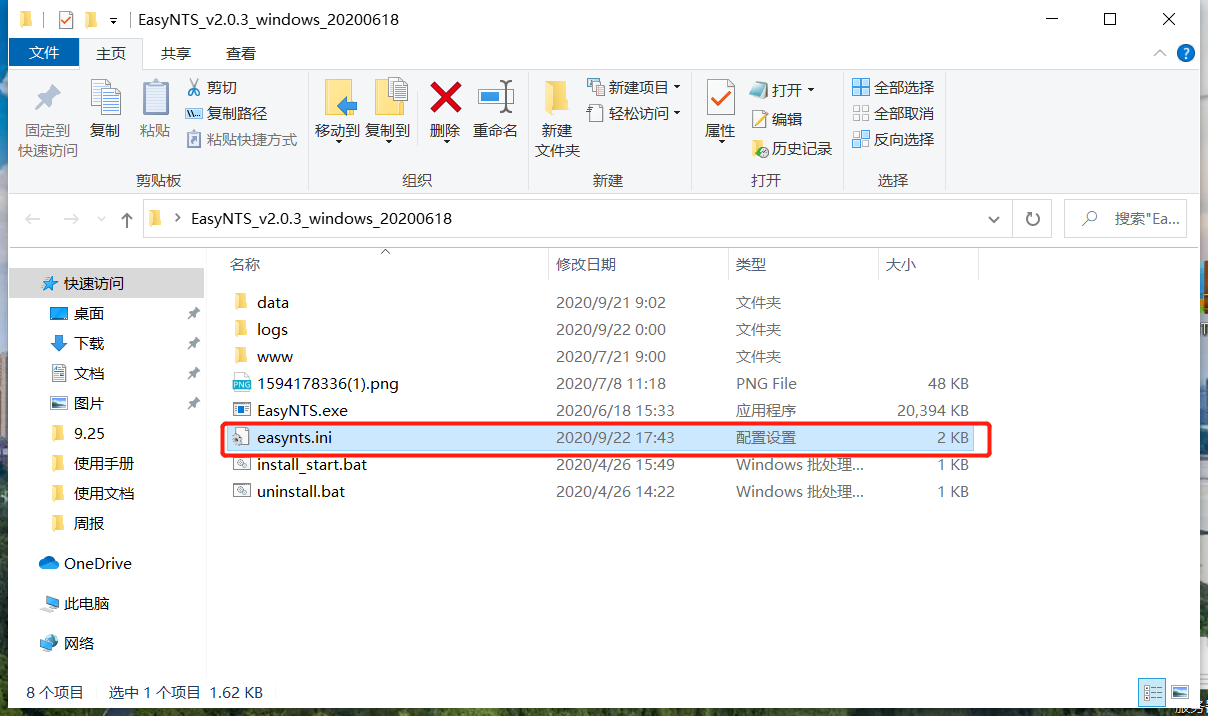Create a New folder (新建文件夹)
Viewport: 1208px width, 716px height.
pyautogui.click(x=557, y=119)
